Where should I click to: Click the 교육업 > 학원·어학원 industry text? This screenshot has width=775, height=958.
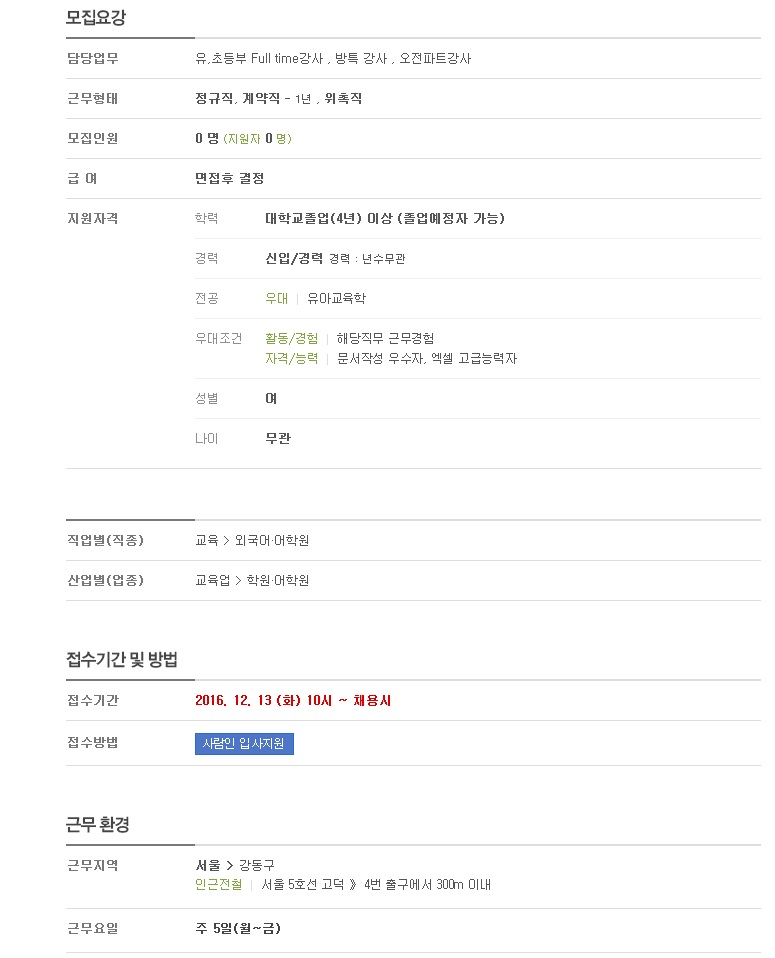click(x=252, y=580)
